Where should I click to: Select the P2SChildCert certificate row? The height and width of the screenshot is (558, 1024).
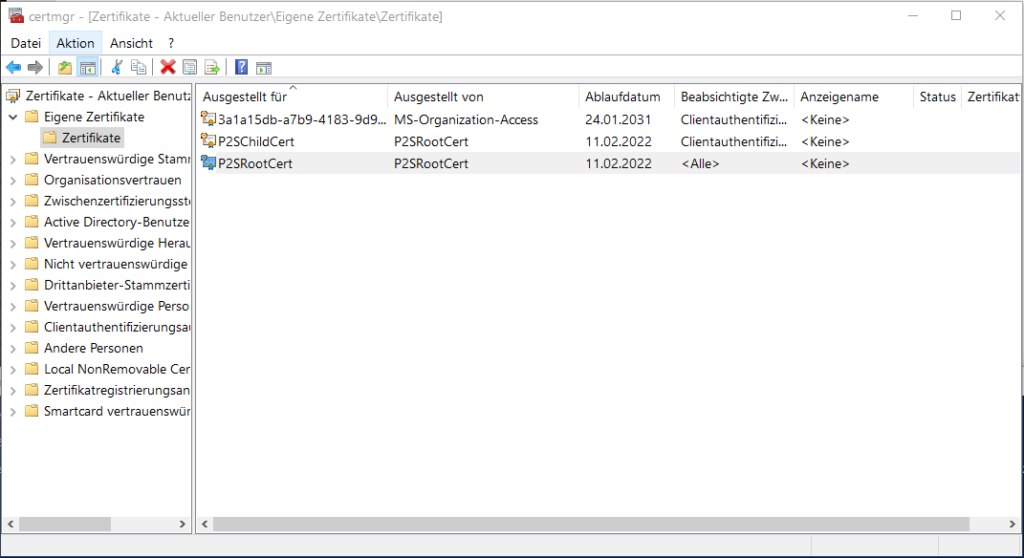[609, 141]
